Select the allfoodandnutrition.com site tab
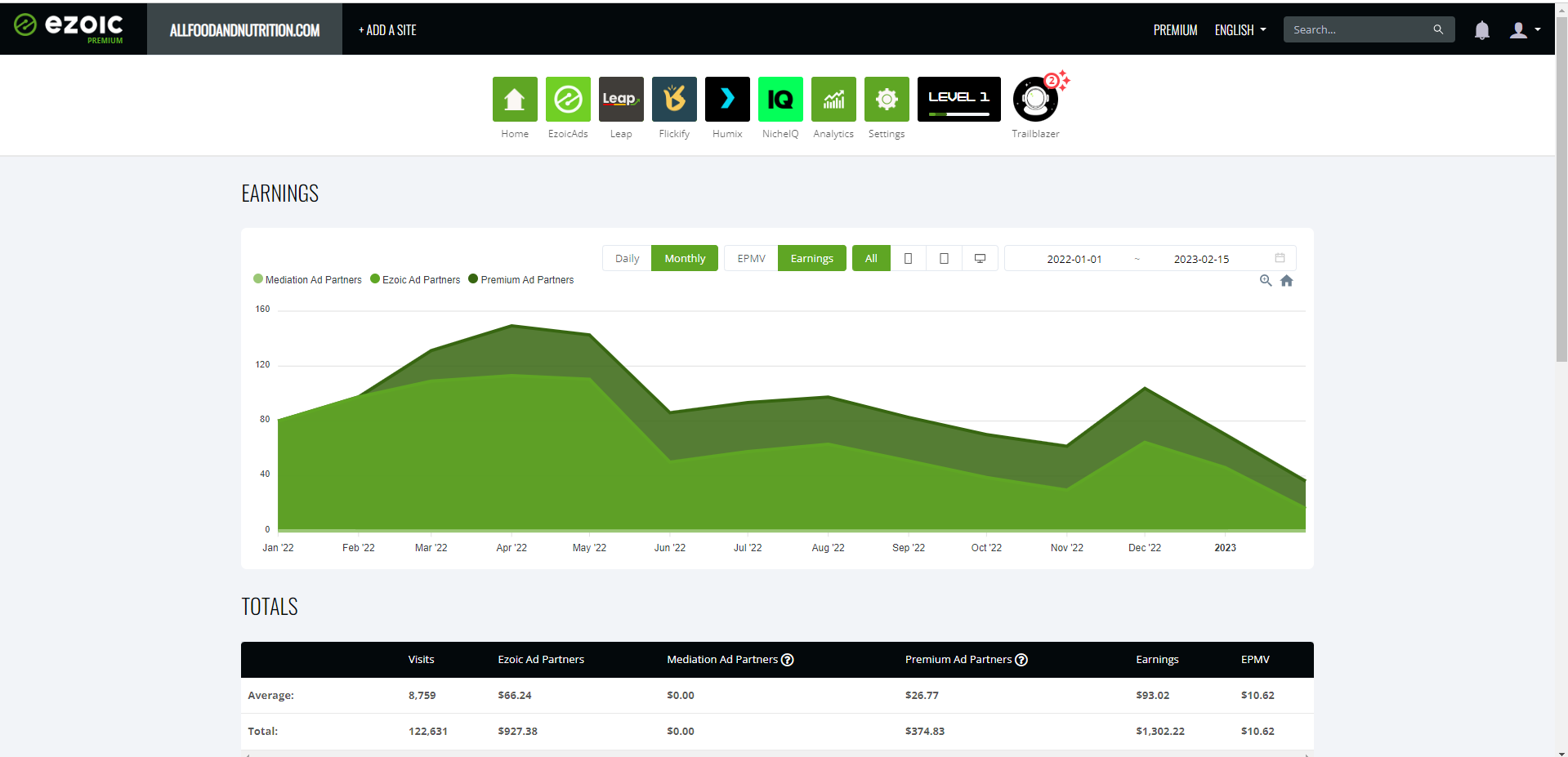 [244, 30]
